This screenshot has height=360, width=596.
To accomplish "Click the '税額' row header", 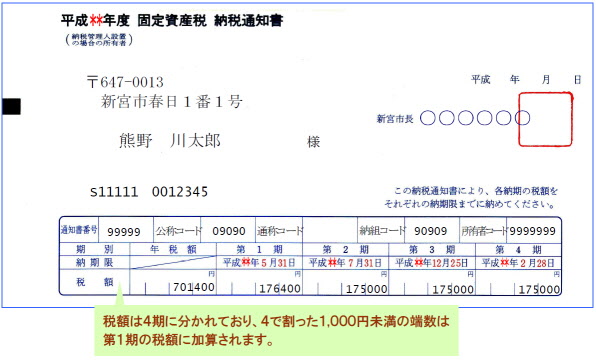I will [x=95, y=282].
